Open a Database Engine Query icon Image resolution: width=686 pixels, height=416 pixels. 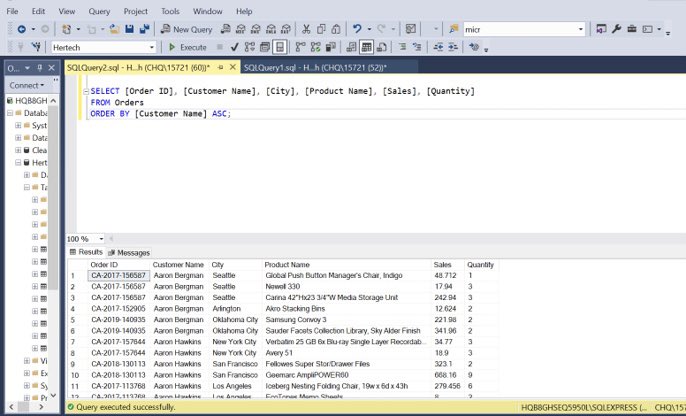click(225, 29)
